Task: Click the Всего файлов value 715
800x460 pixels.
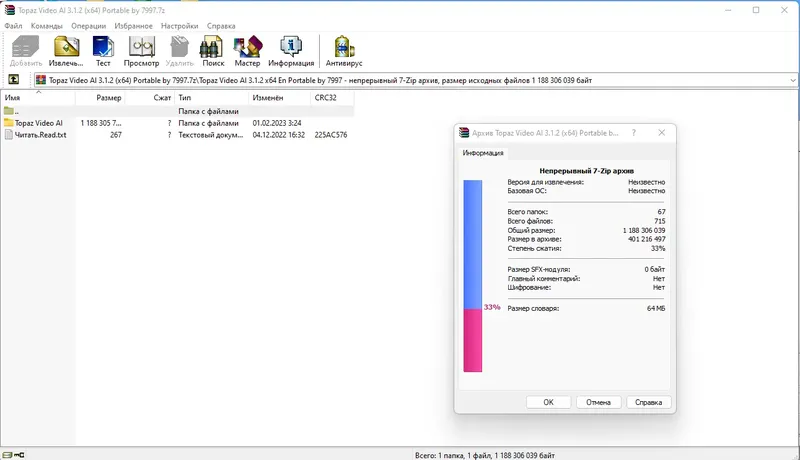Action: [x=660, y=221]
